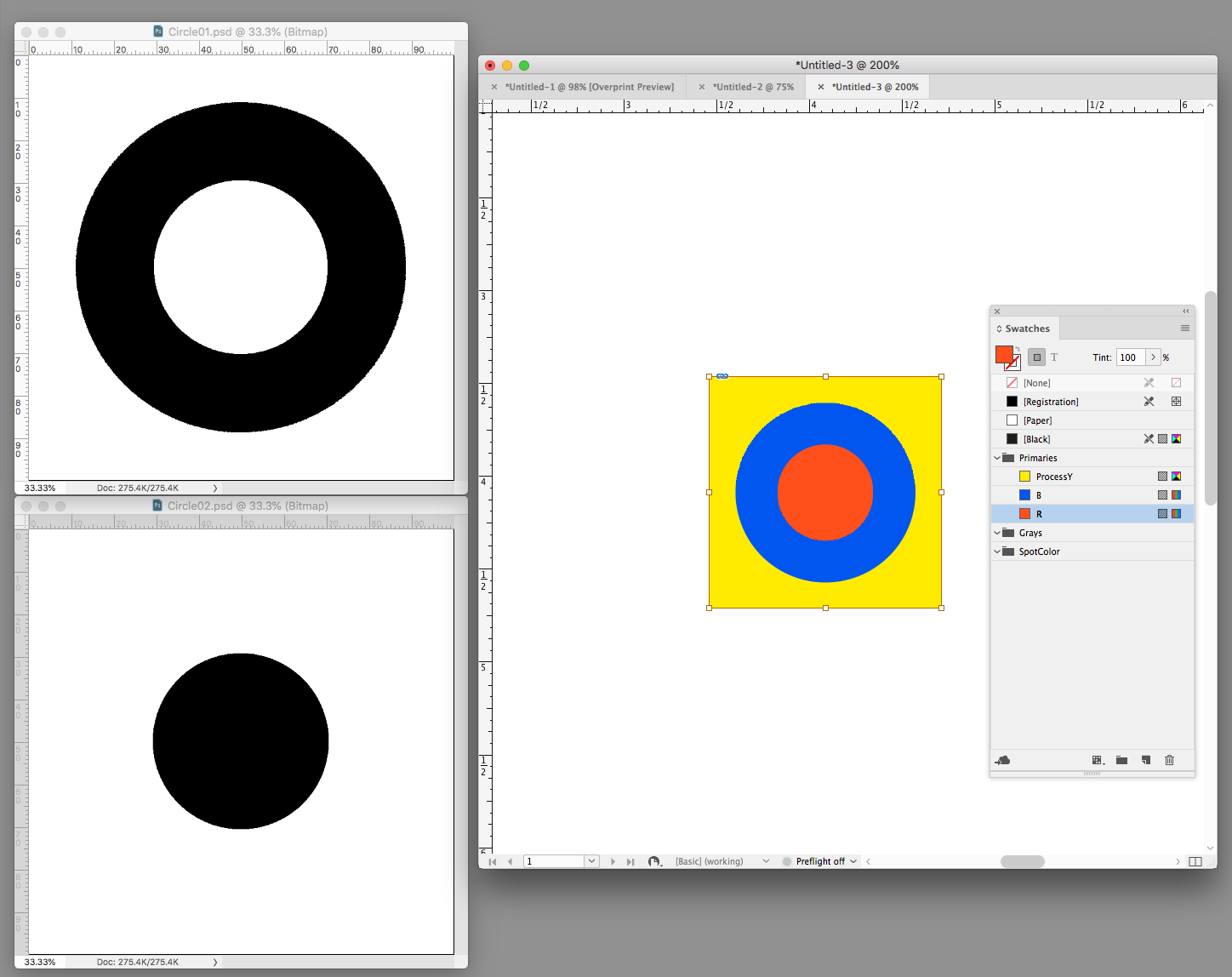Open the Swatches panel hamburger menu

click(x=1185, y=329)
